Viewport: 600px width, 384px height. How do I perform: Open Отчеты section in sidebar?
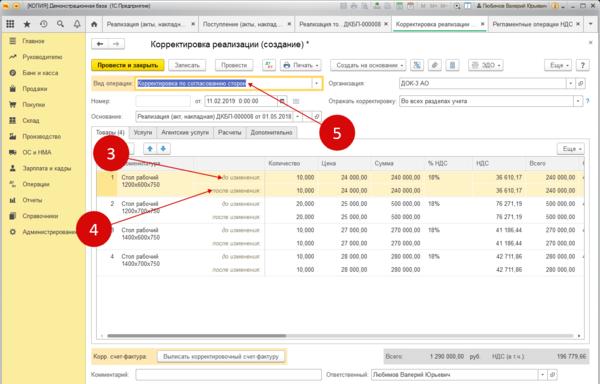coord(32,200)
